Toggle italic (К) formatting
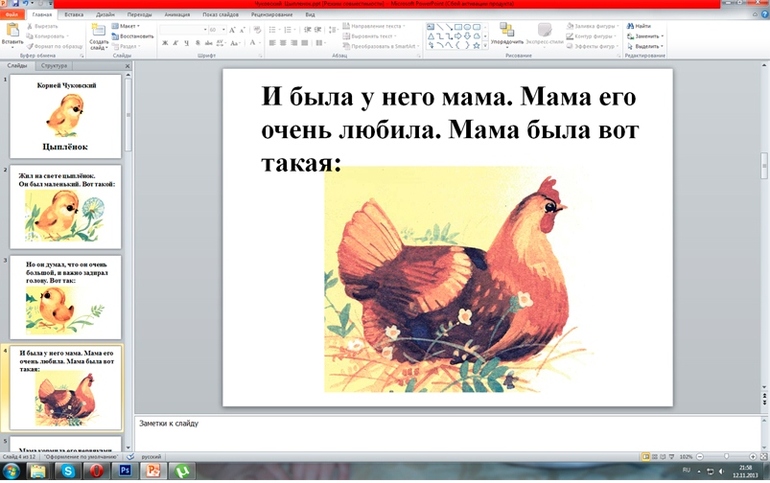This screenshot has height=483, width=770. [x=175, y=43]
